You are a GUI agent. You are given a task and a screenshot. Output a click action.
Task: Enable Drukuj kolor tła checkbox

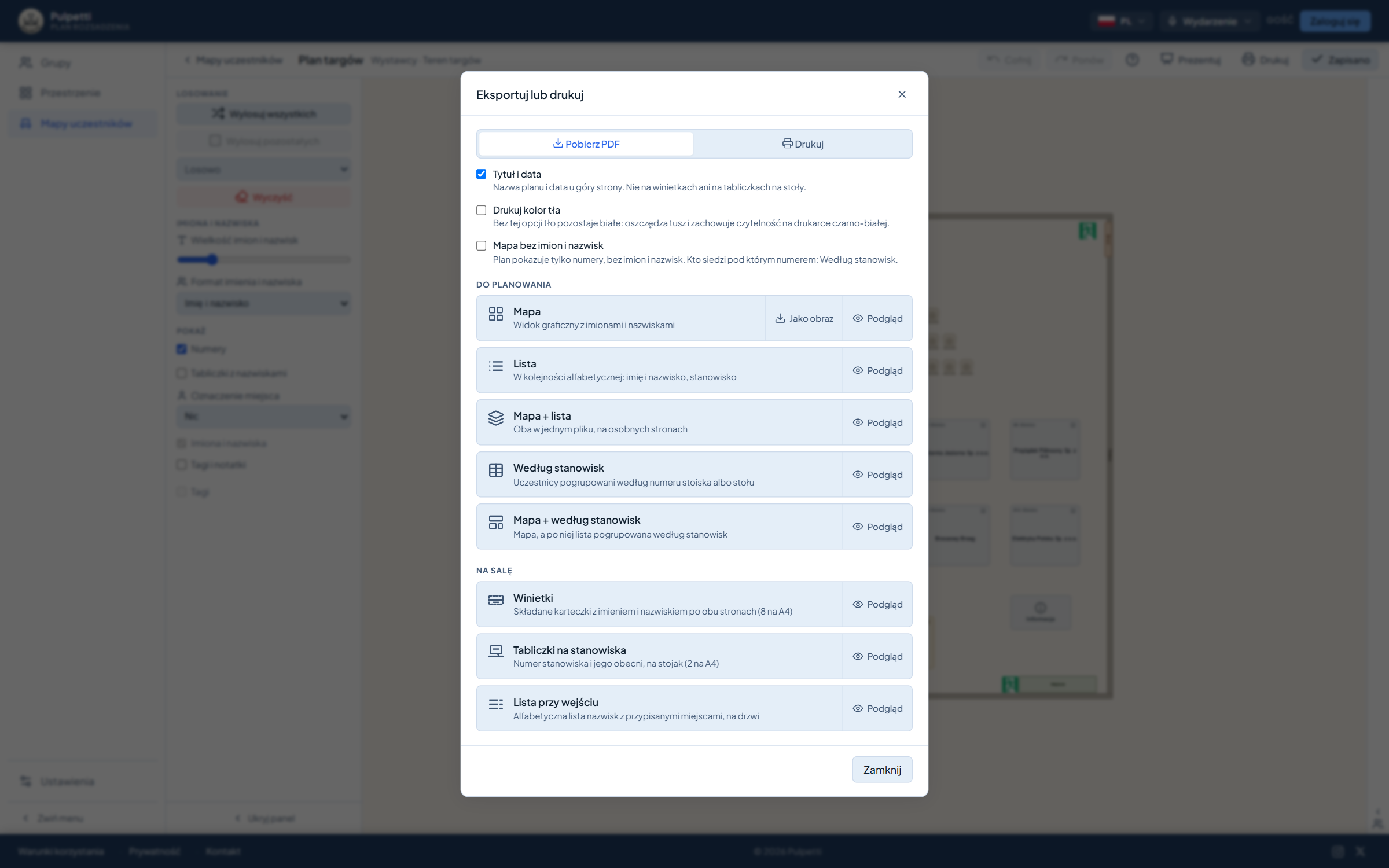tap(481, 210)
